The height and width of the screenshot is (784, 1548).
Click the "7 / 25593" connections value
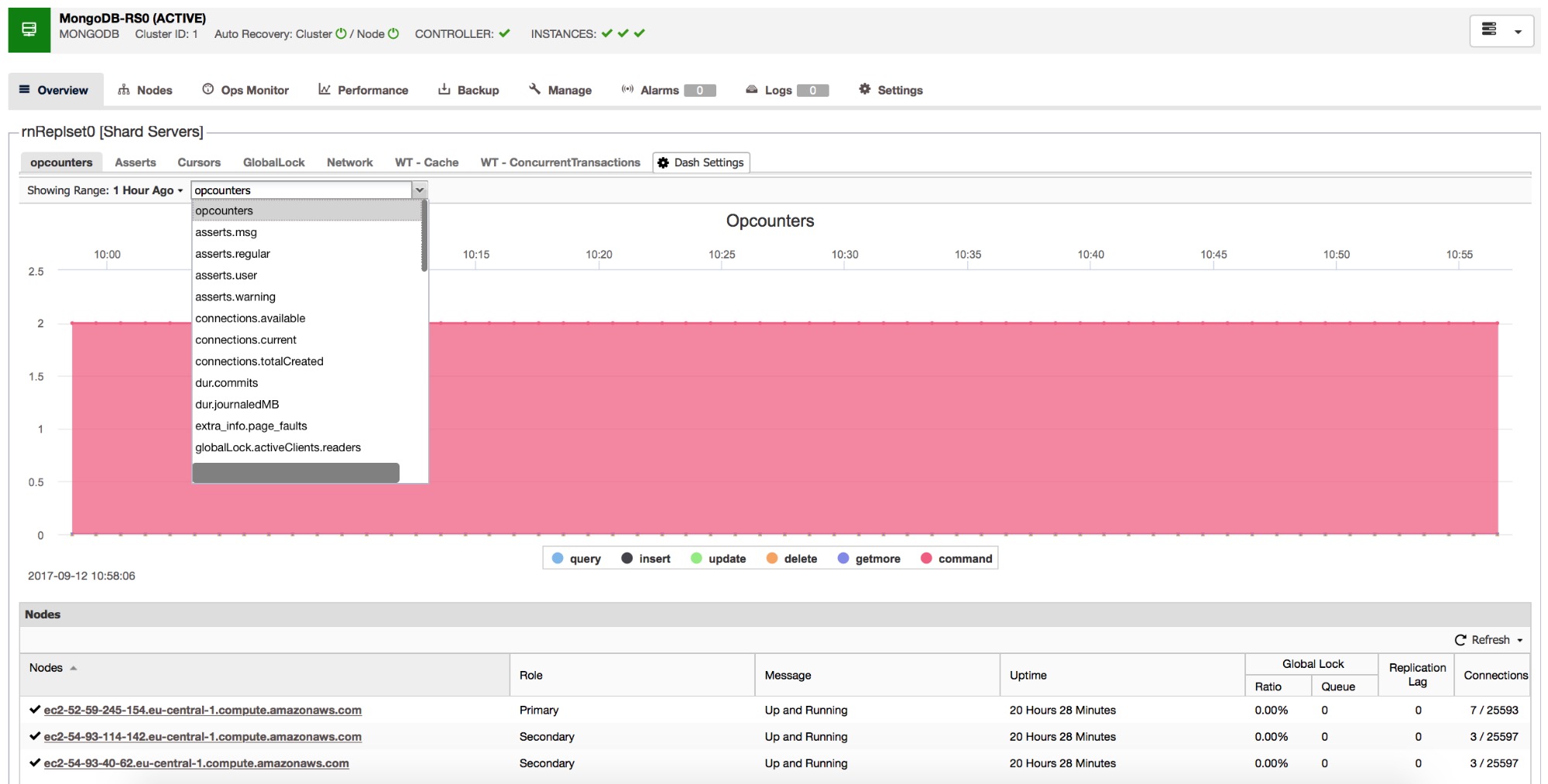click(1495, 710)
